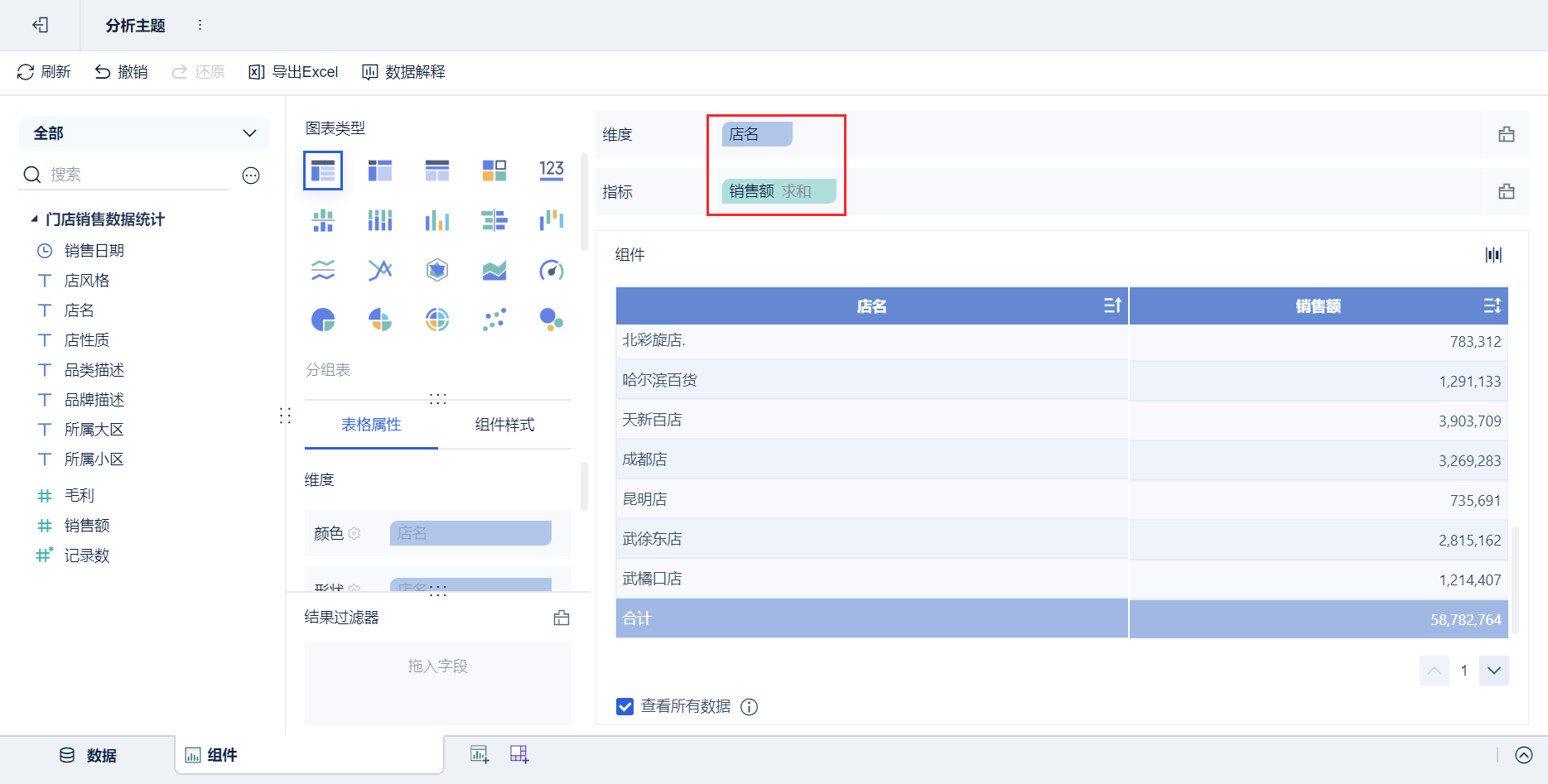Viewport: 1548px width, 784px height.
Task: Go to next page with the down arrow
Action: click(1494, 671)
